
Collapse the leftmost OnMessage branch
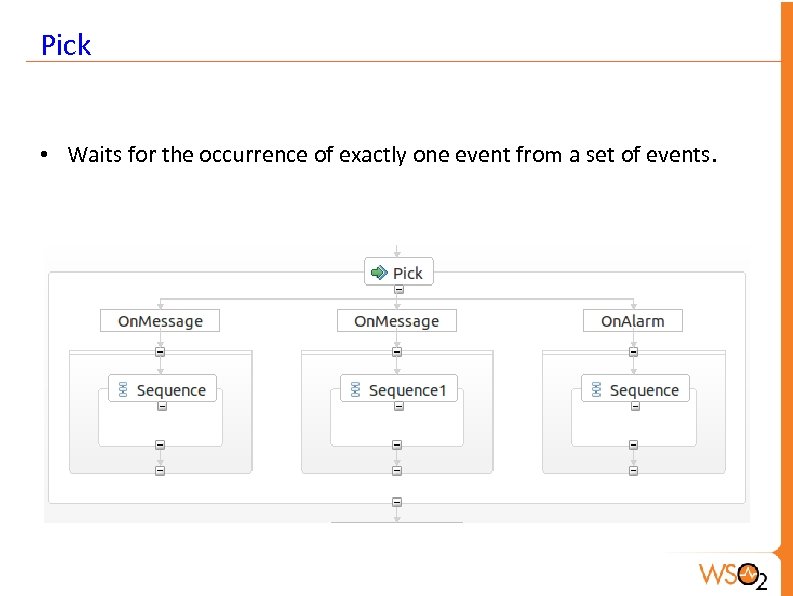(160, 351)
